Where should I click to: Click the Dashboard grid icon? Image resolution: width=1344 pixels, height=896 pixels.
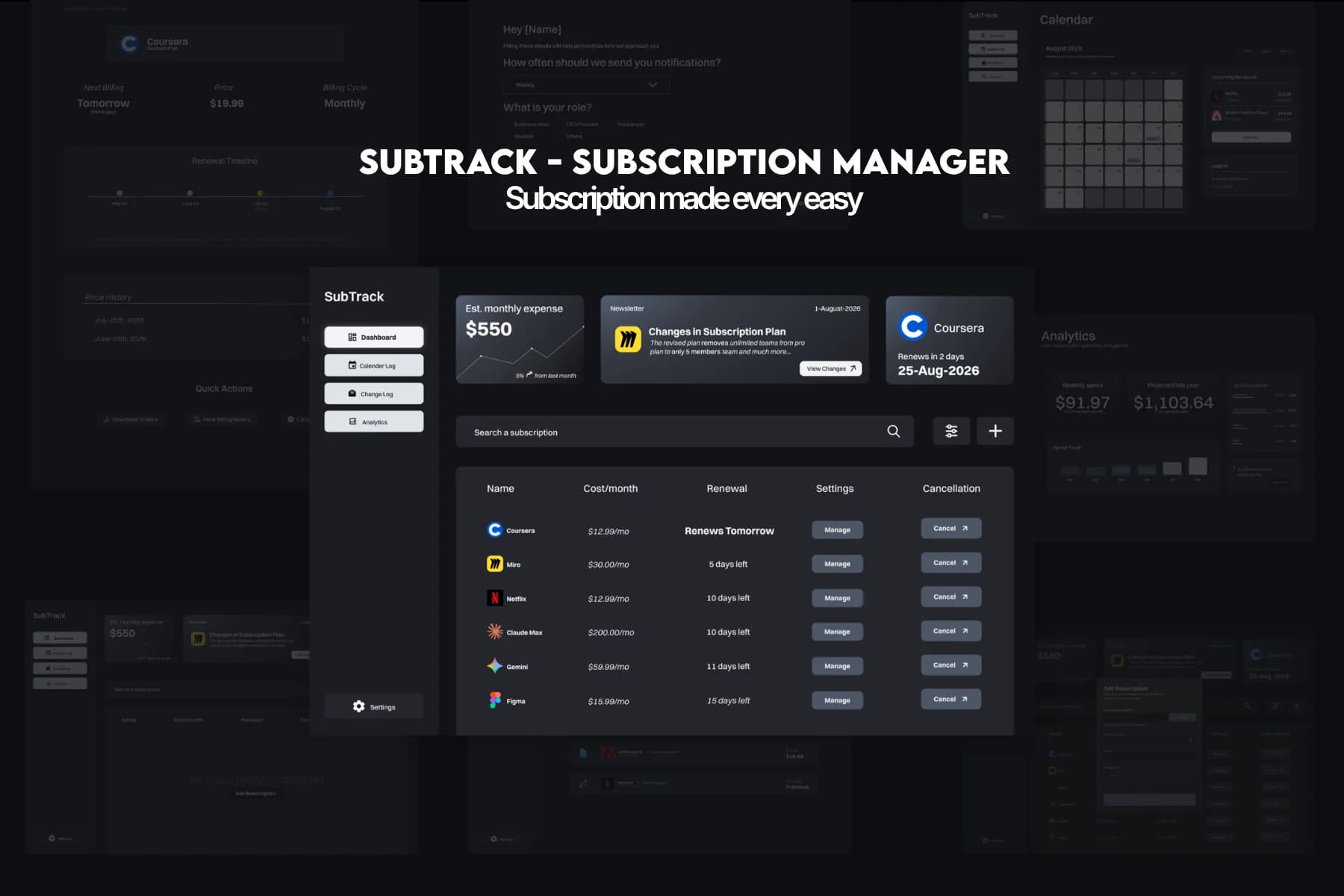point(352,337)
